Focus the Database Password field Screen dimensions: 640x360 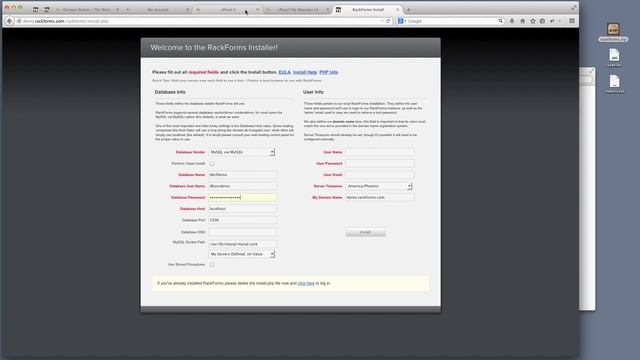point(242,198)
